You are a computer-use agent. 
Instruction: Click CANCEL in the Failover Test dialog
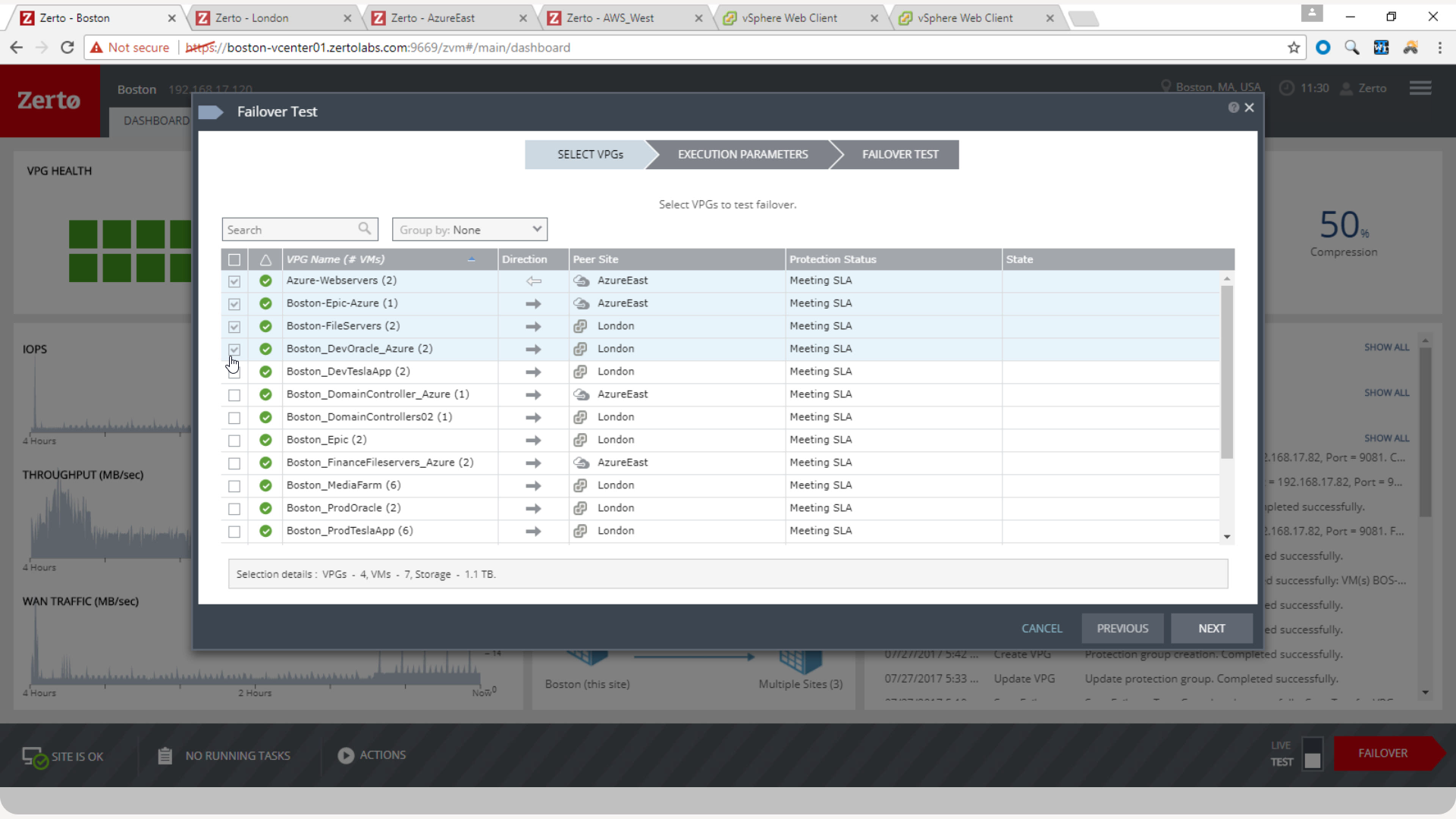click(x=1041, y=629)
